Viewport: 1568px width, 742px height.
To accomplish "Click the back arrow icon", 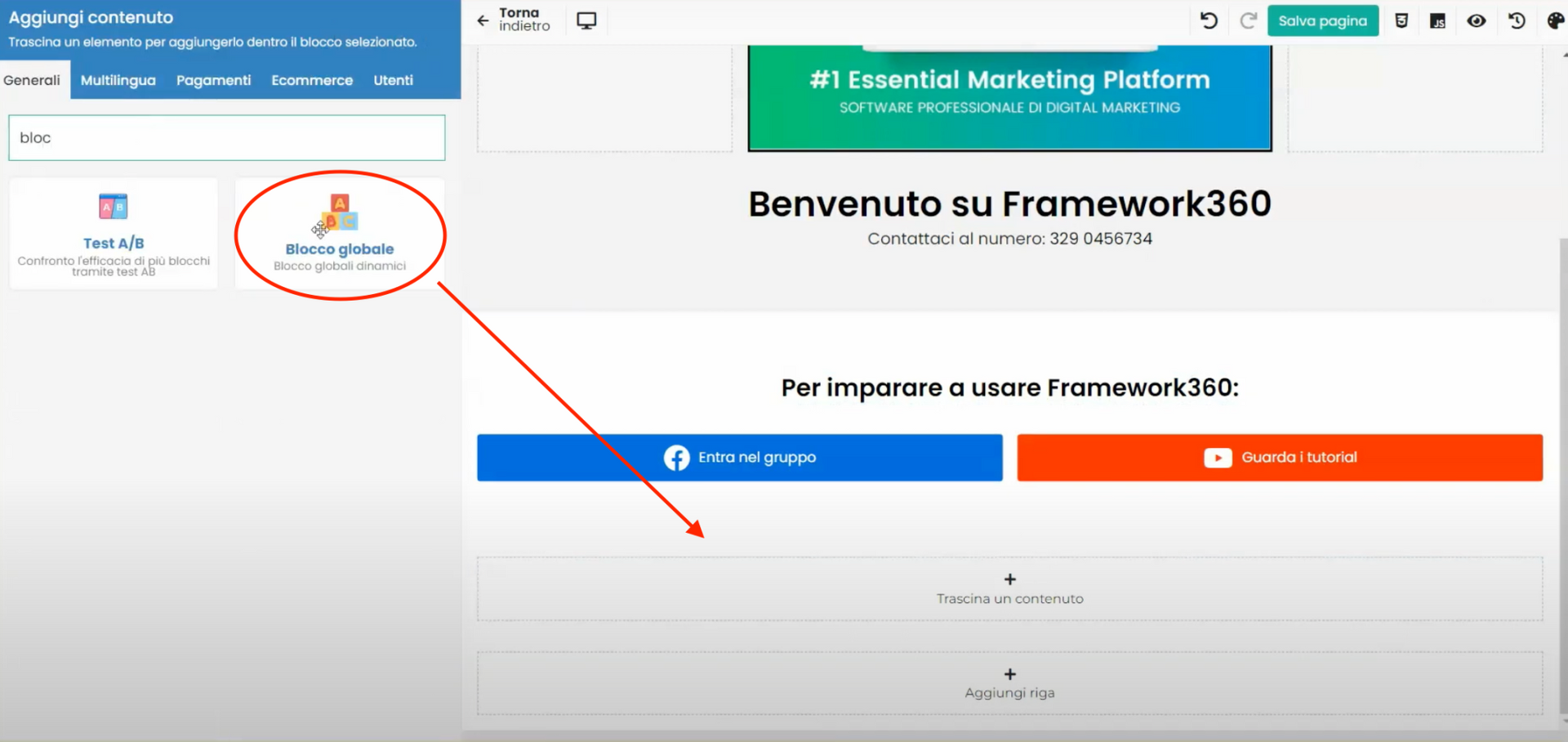I will click(483, 20).
